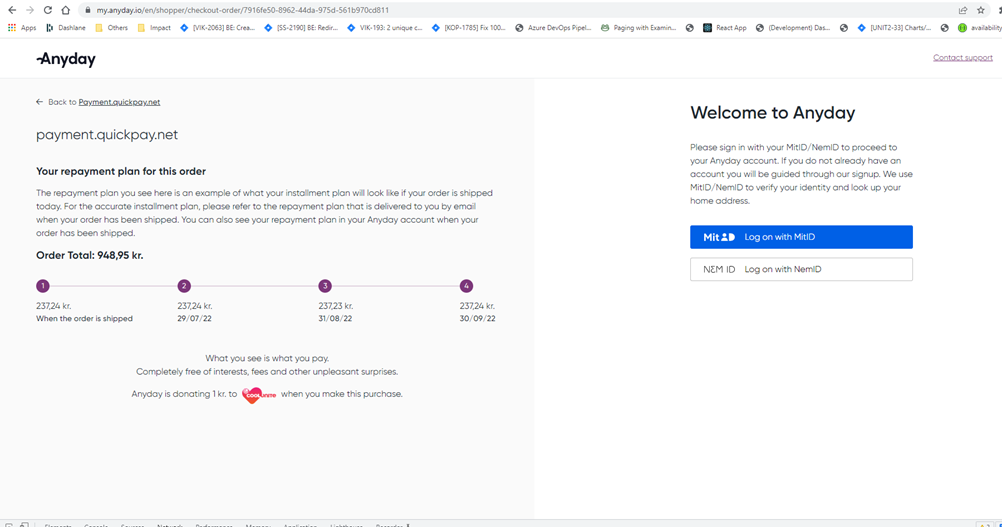Open the Contact support link
Screen dimensions: 1002x527
tap(962, 57)
